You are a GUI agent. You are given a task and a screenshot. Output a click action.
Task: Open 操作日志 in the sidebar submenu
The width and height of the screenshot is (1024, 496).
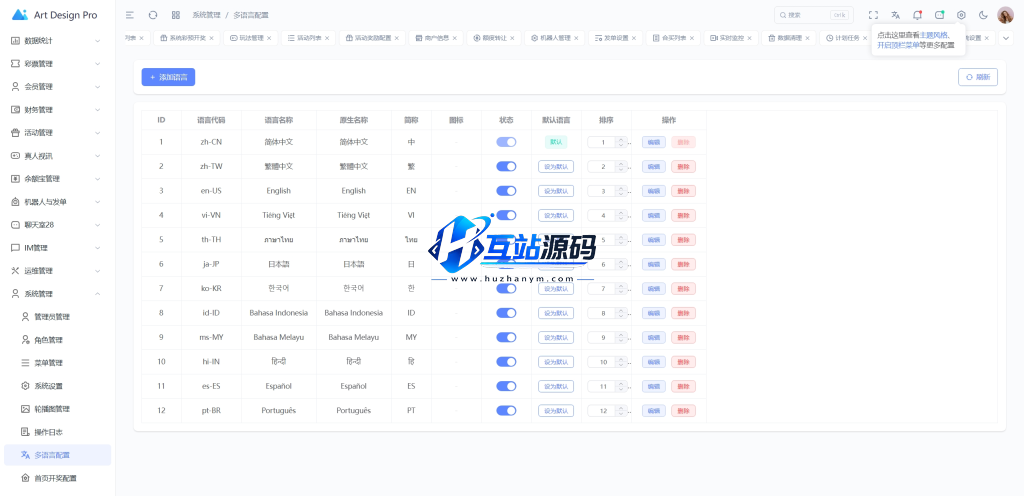57,432
